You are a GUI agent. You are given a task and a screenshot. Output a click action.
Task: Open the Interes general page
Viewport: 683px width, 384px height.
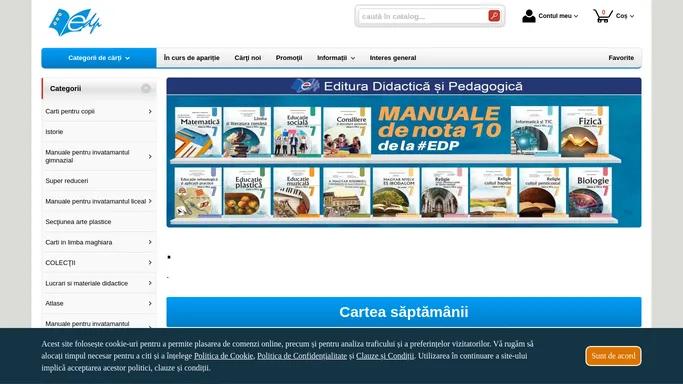pyautogui.click(x=393, y=58)
